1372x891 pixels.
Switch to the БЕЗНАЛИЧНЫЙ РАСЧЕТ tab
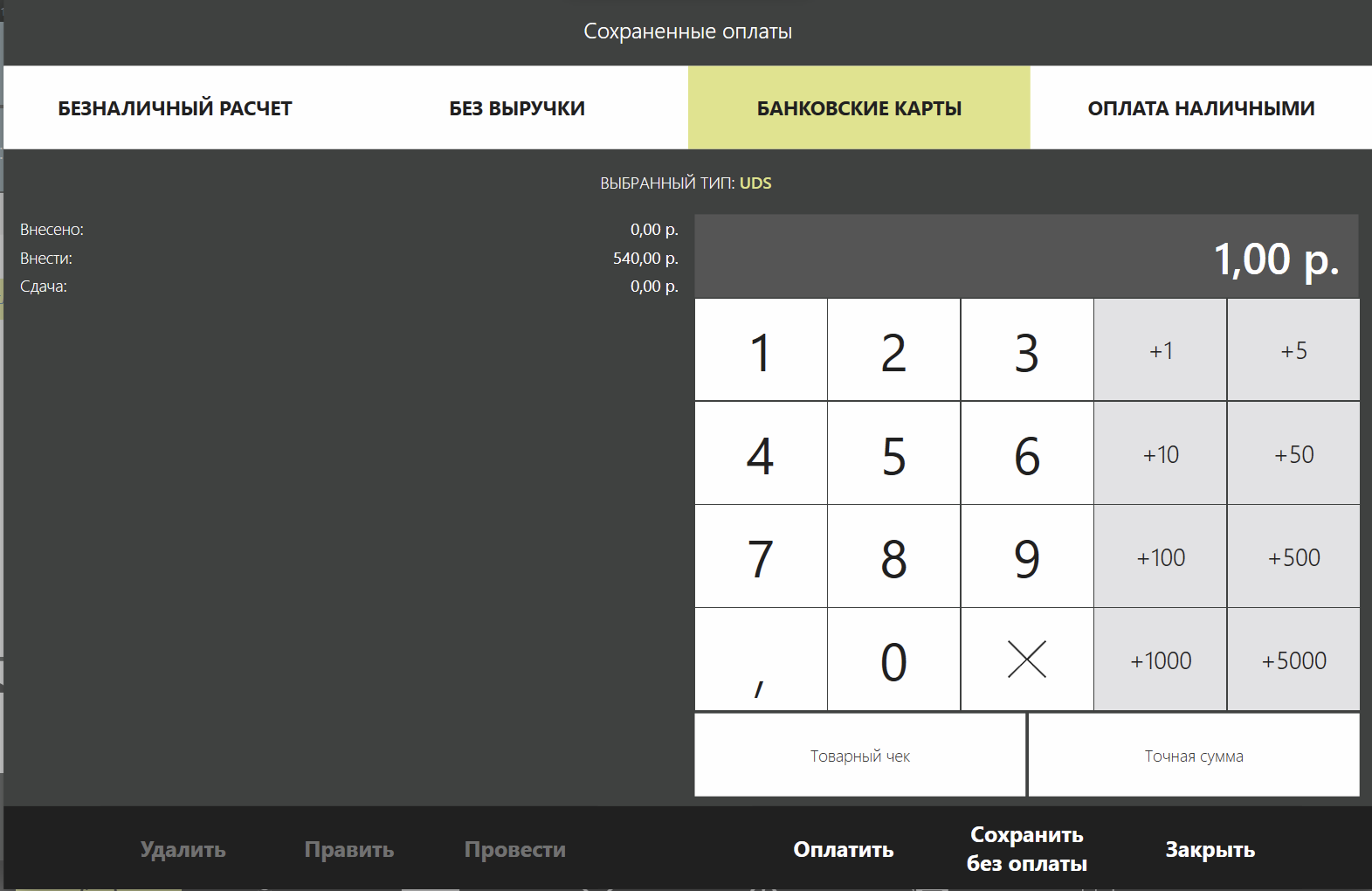(175, 107)
